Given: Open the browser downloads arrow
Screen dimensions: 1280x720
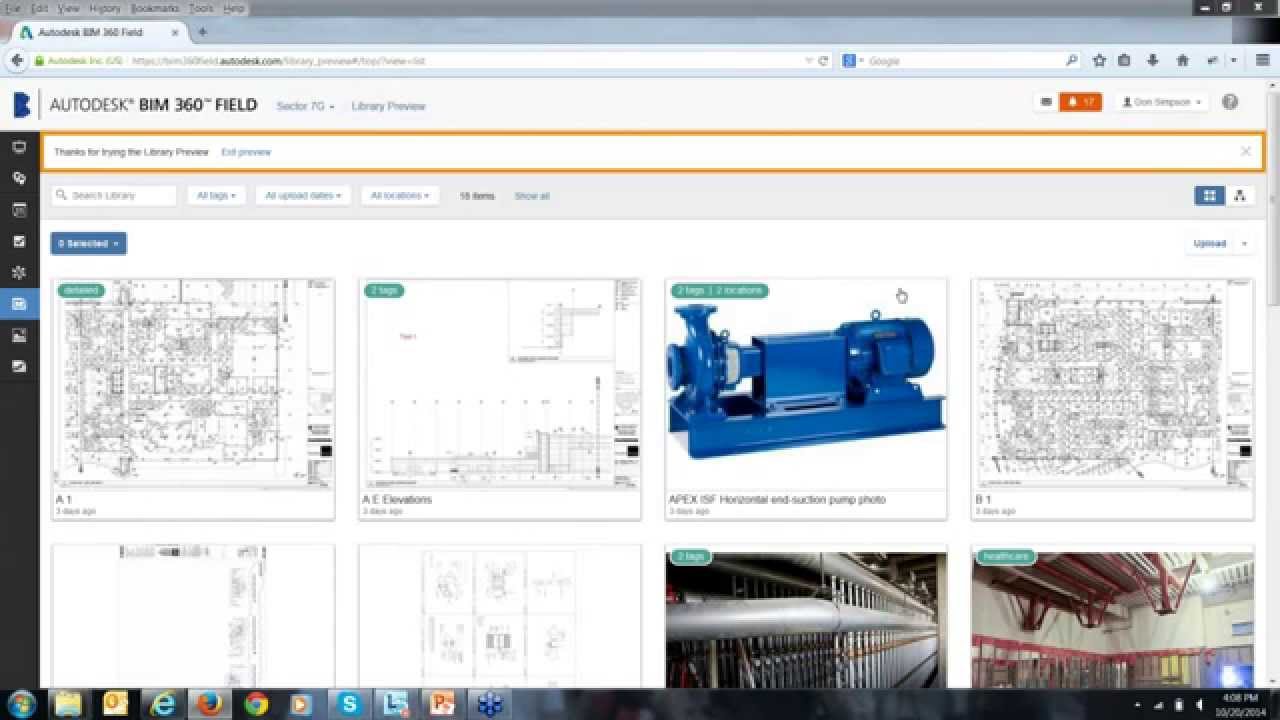Looking at the screenshot, I should click(1153, 60).
